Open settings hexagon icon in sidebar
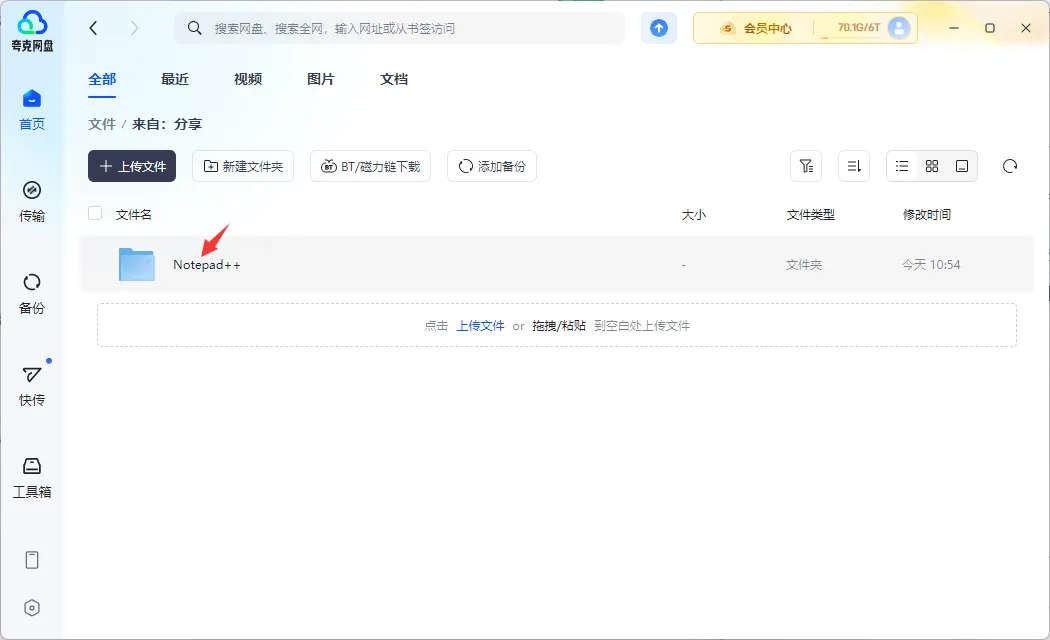 pos(31,608)
